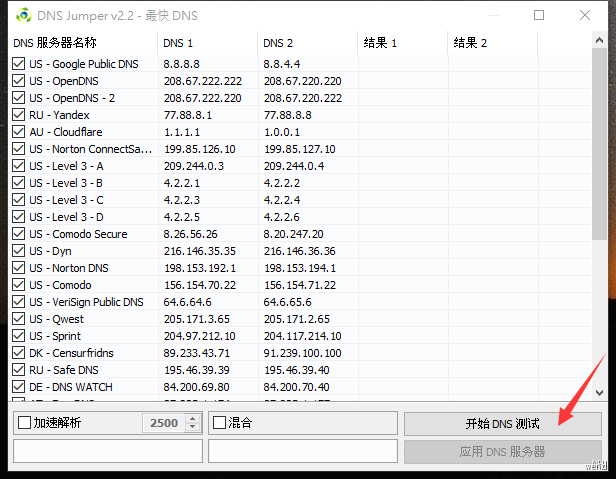Click the 77.88.8.8 address cell

coord(288,115)
